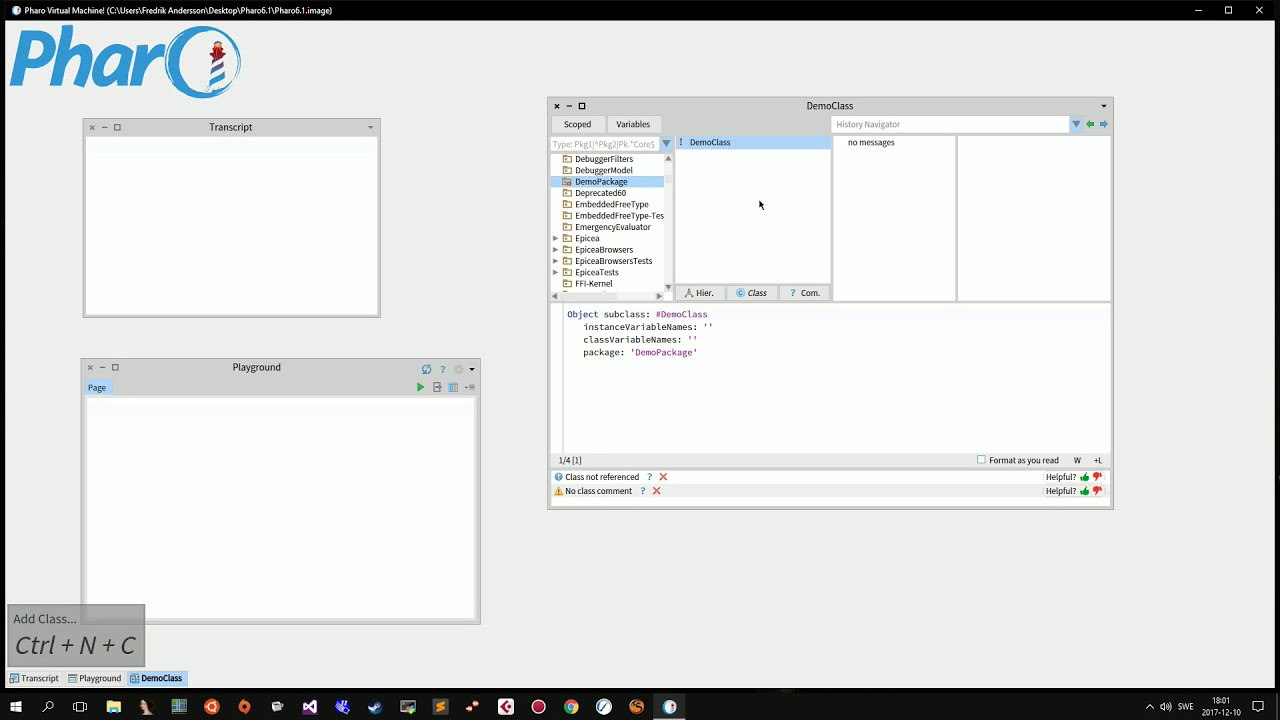Open the DemoClass window menu arrow
Screen dimensions: 1280x720
pyautogui.click(x=1104, y=106)
